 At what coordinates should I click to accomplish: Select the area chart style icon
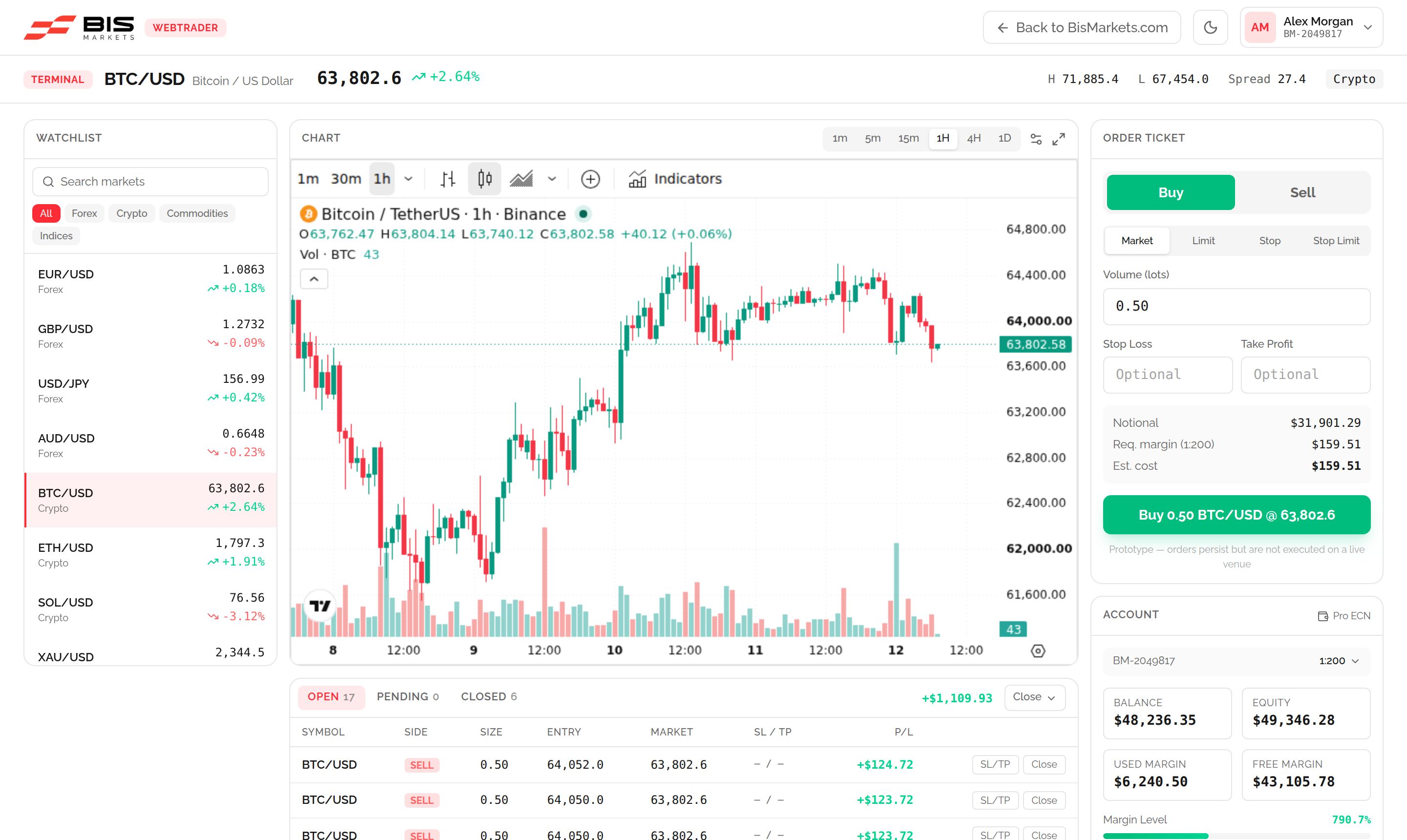point(521,179)
